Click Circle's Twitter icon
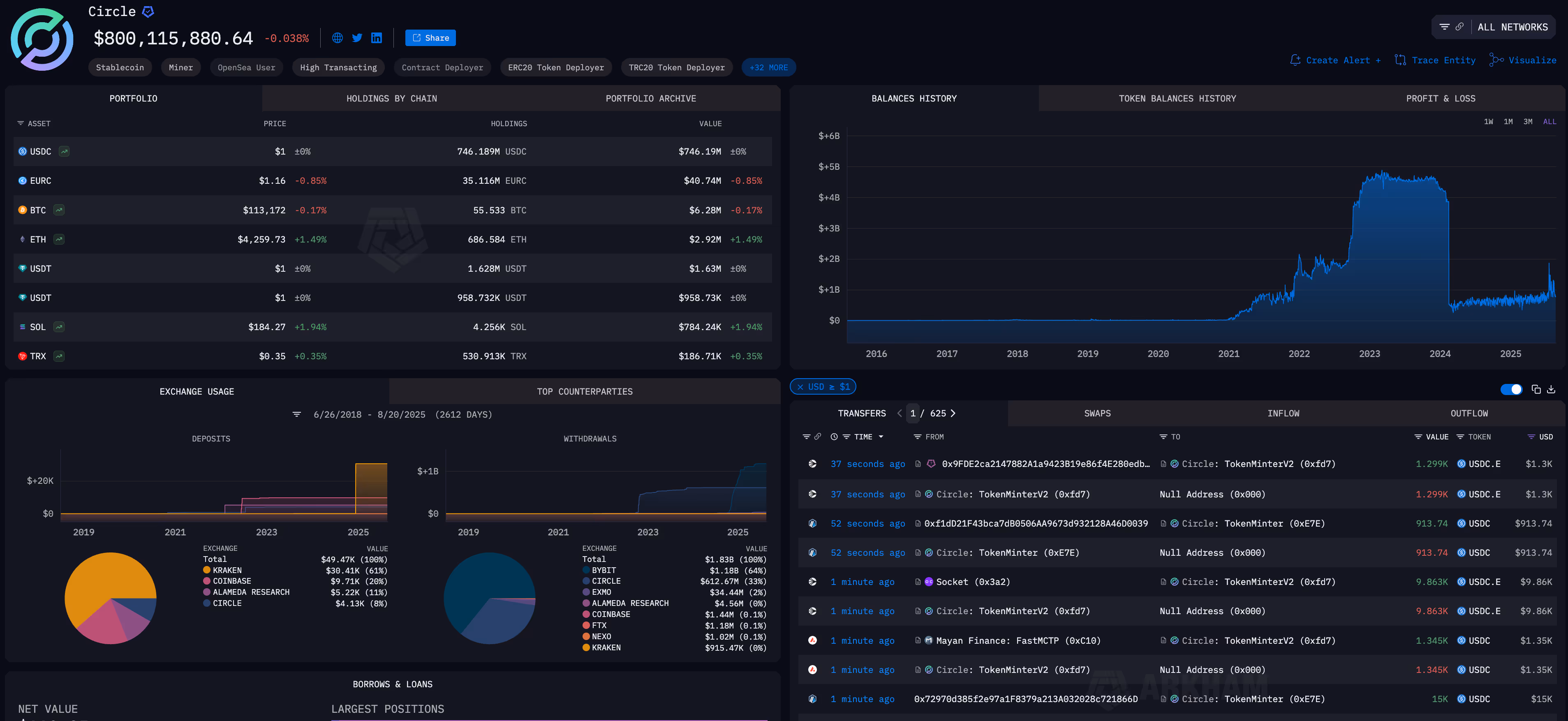The width and height of the screenshot is (1568, 721). [x=357, y=38]
